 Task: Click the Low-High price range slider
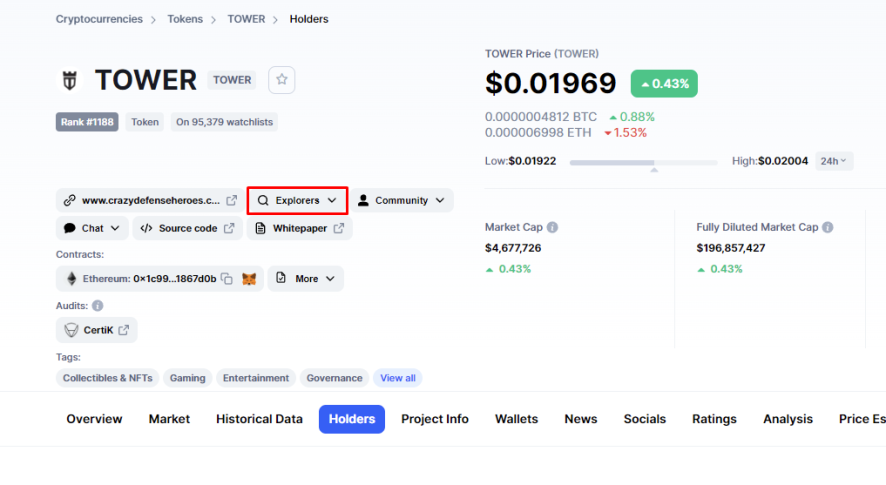tap(644, 163)
